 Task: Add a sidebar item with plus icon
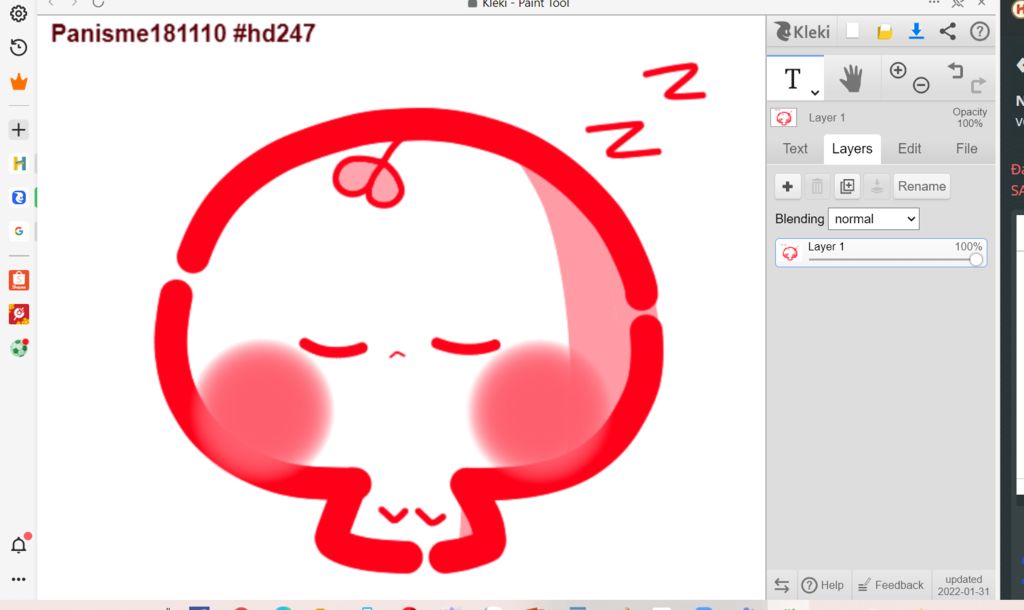point(19,129)
